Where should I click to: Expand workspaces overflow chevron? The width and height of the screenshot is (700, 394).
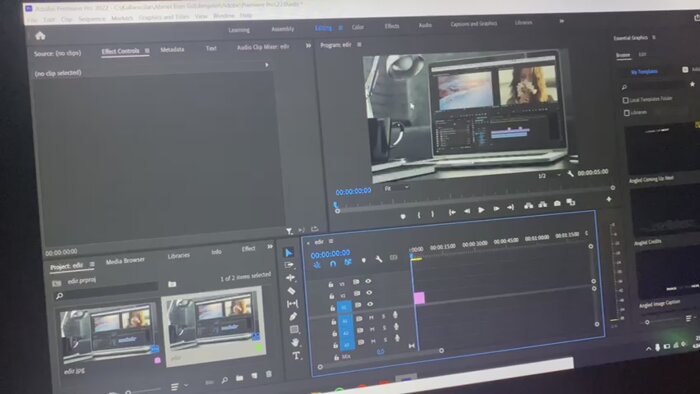(x=562, y=21)
